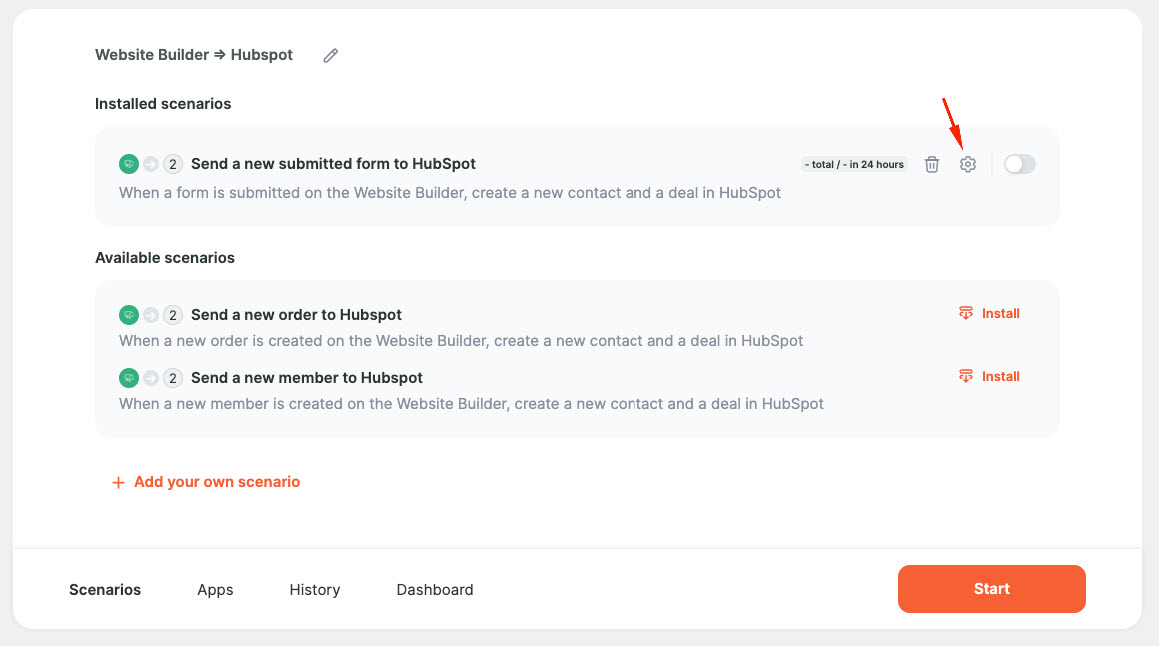
Task: Open the Apps tab
Action: click(215, 590)
